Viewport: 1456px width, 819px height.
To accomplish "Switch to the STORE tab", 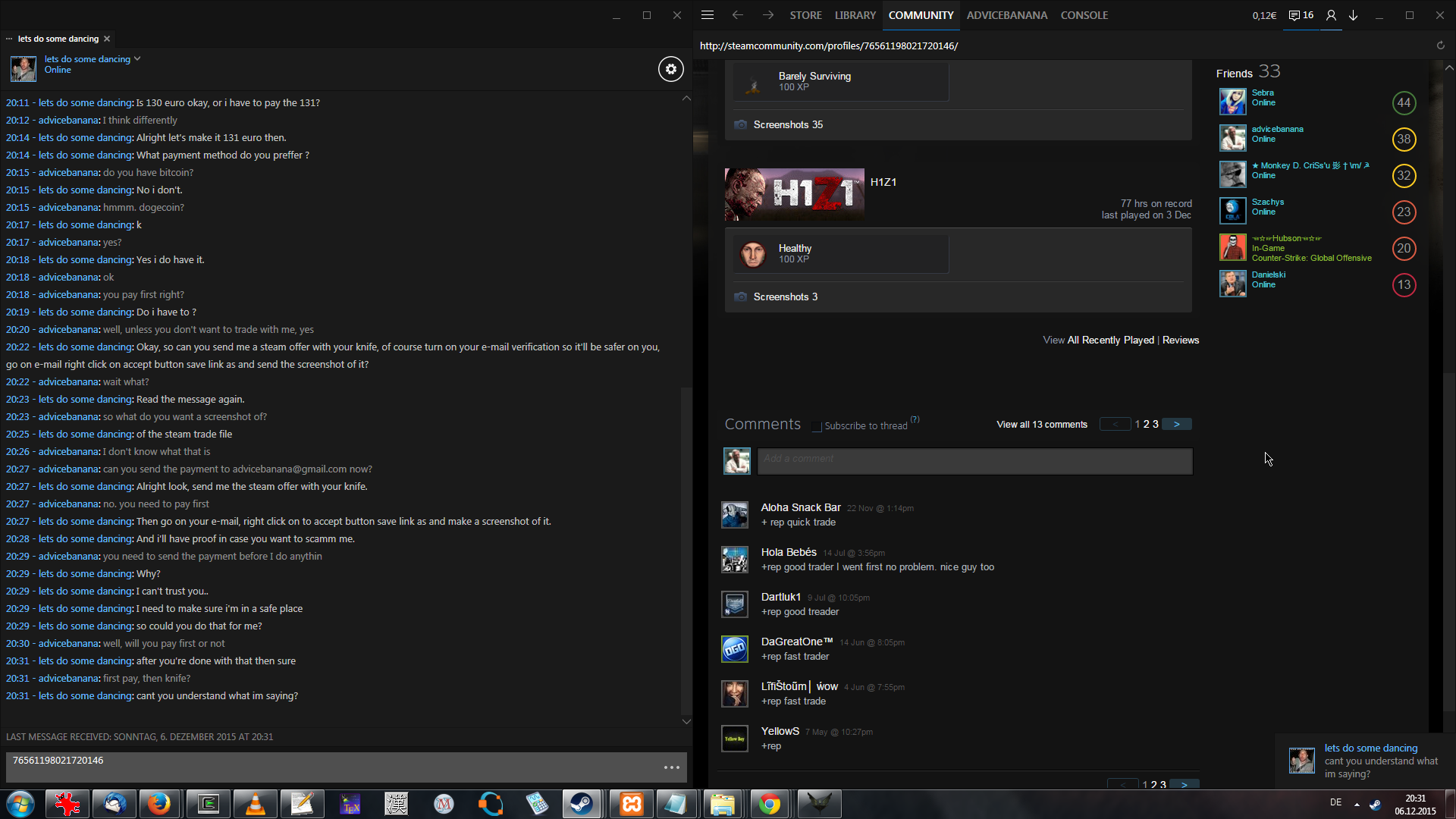I will (805, 15).
